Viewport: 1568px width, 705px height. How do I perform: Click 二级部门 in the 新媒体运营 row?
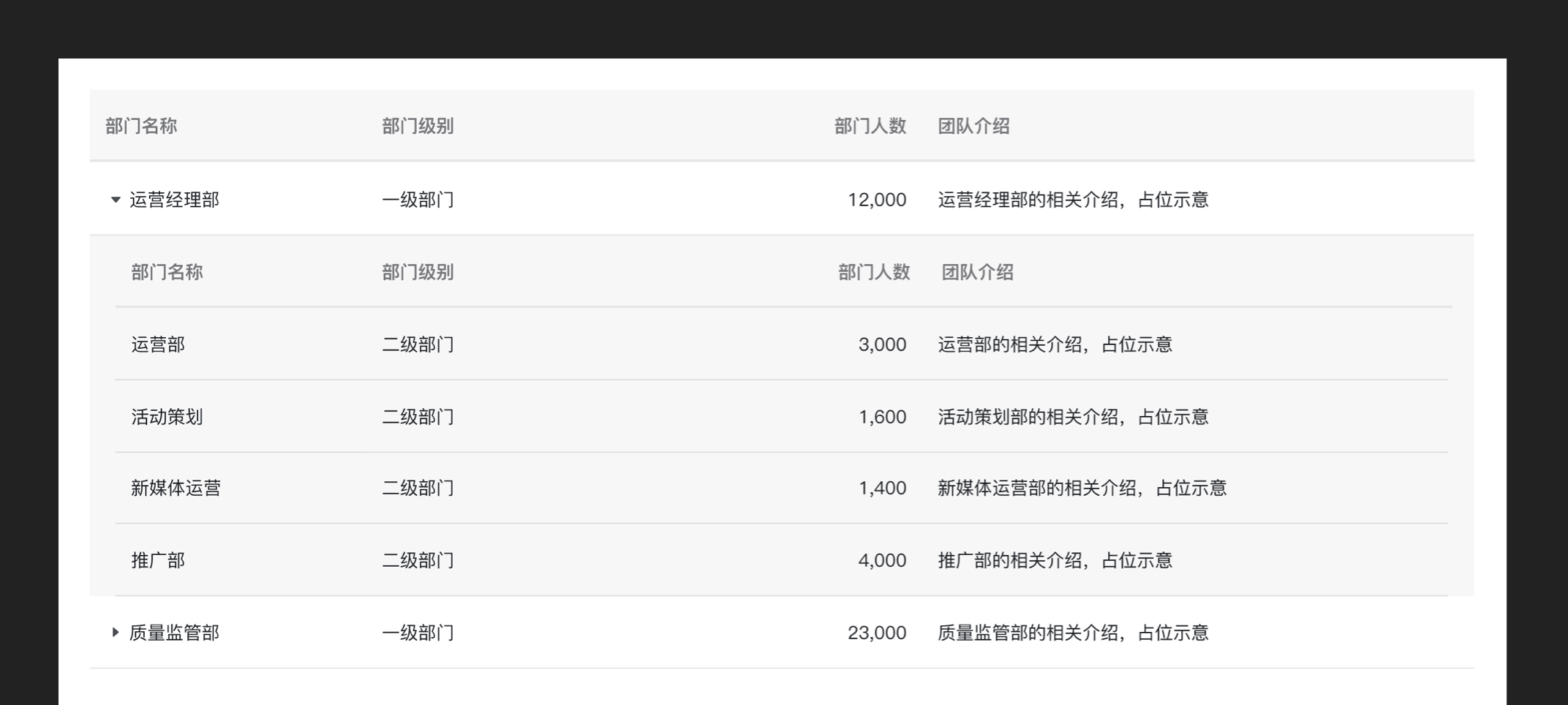(418, 488)
